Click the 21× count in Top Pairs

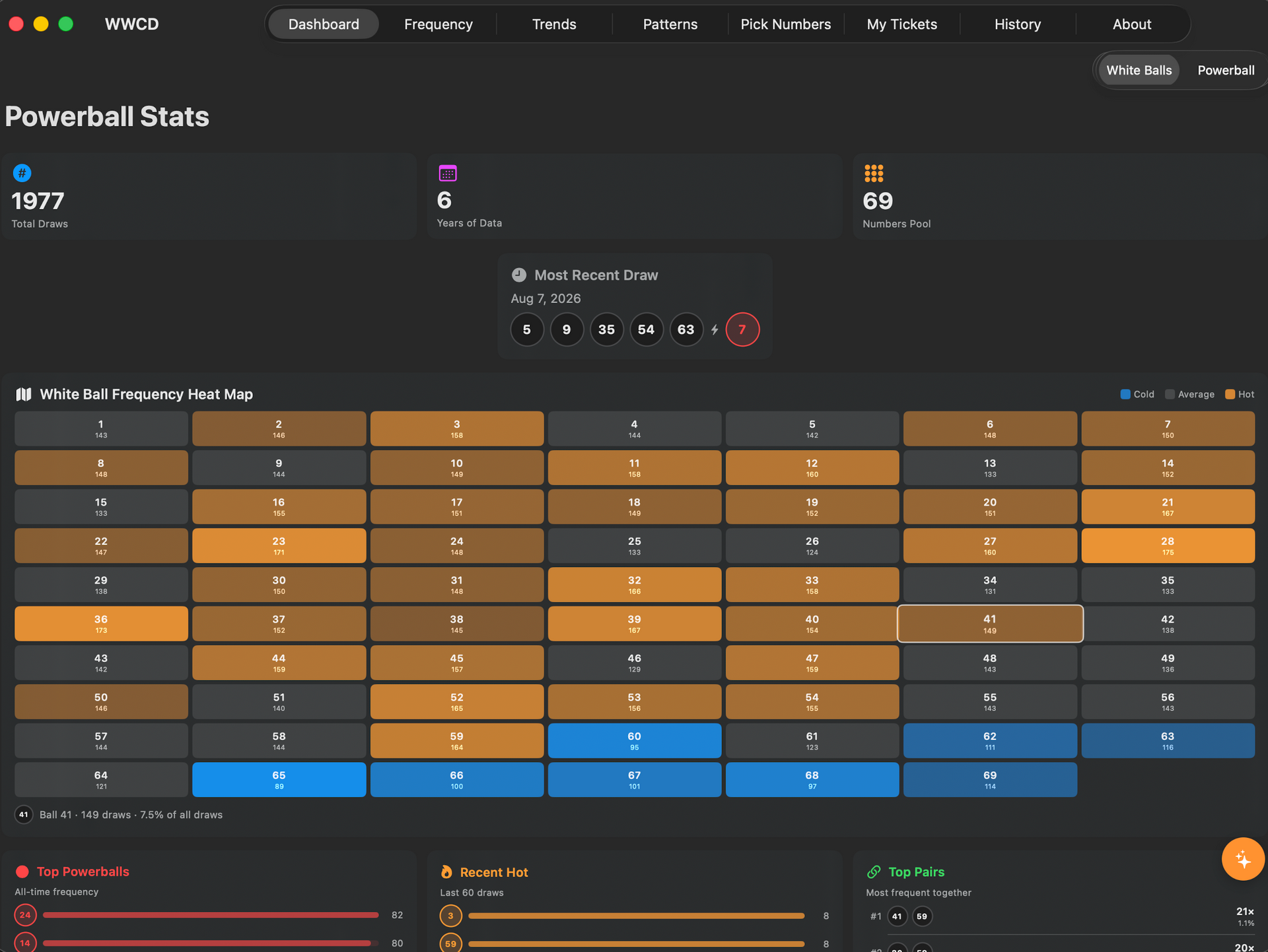pyautogui.click(x=1244, y=911)
